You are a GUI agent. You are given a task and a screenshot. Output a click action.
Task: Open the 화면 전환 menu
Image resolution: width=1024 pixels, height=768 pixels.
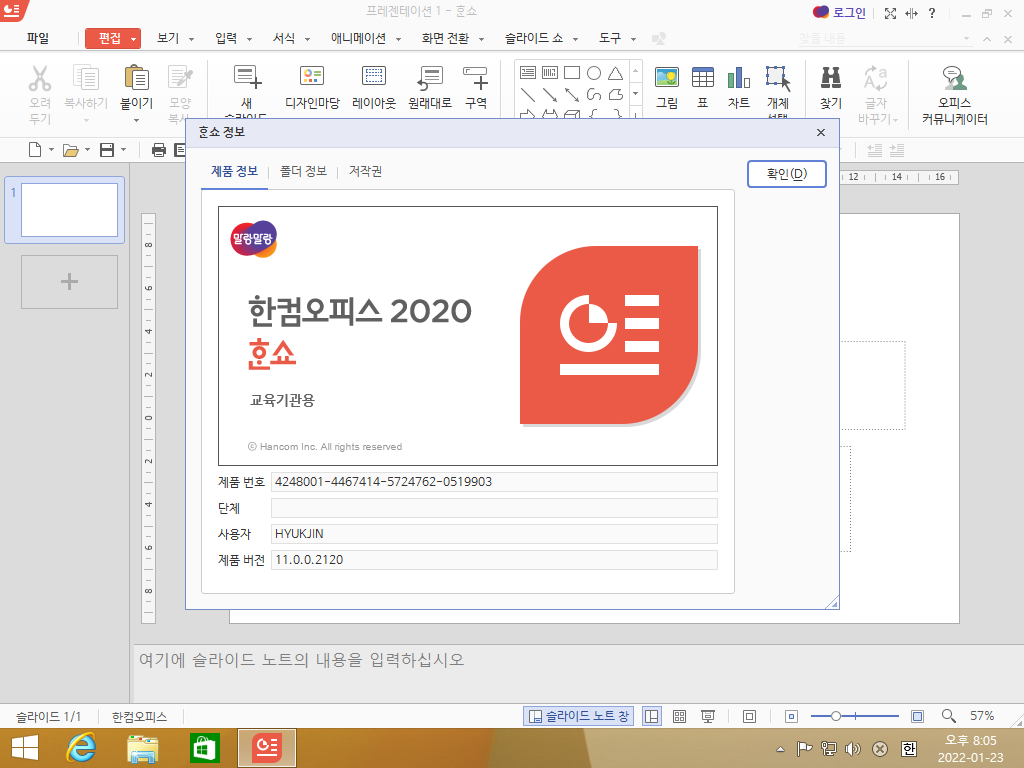click(x=445, y=39)
